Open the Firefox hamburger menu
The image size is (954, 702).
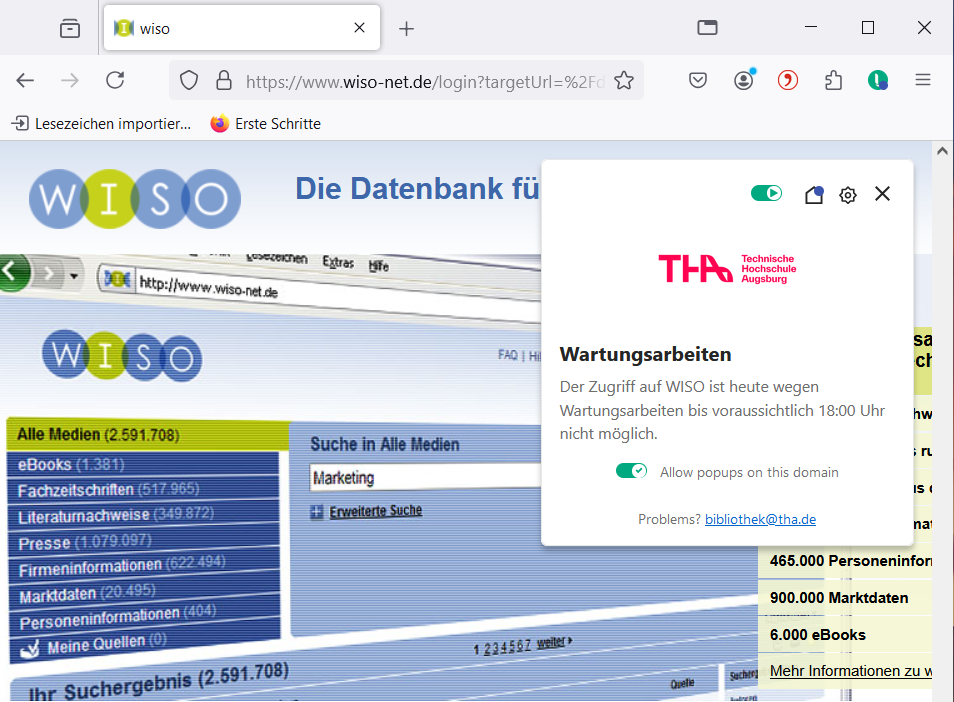tap(921, 80)
